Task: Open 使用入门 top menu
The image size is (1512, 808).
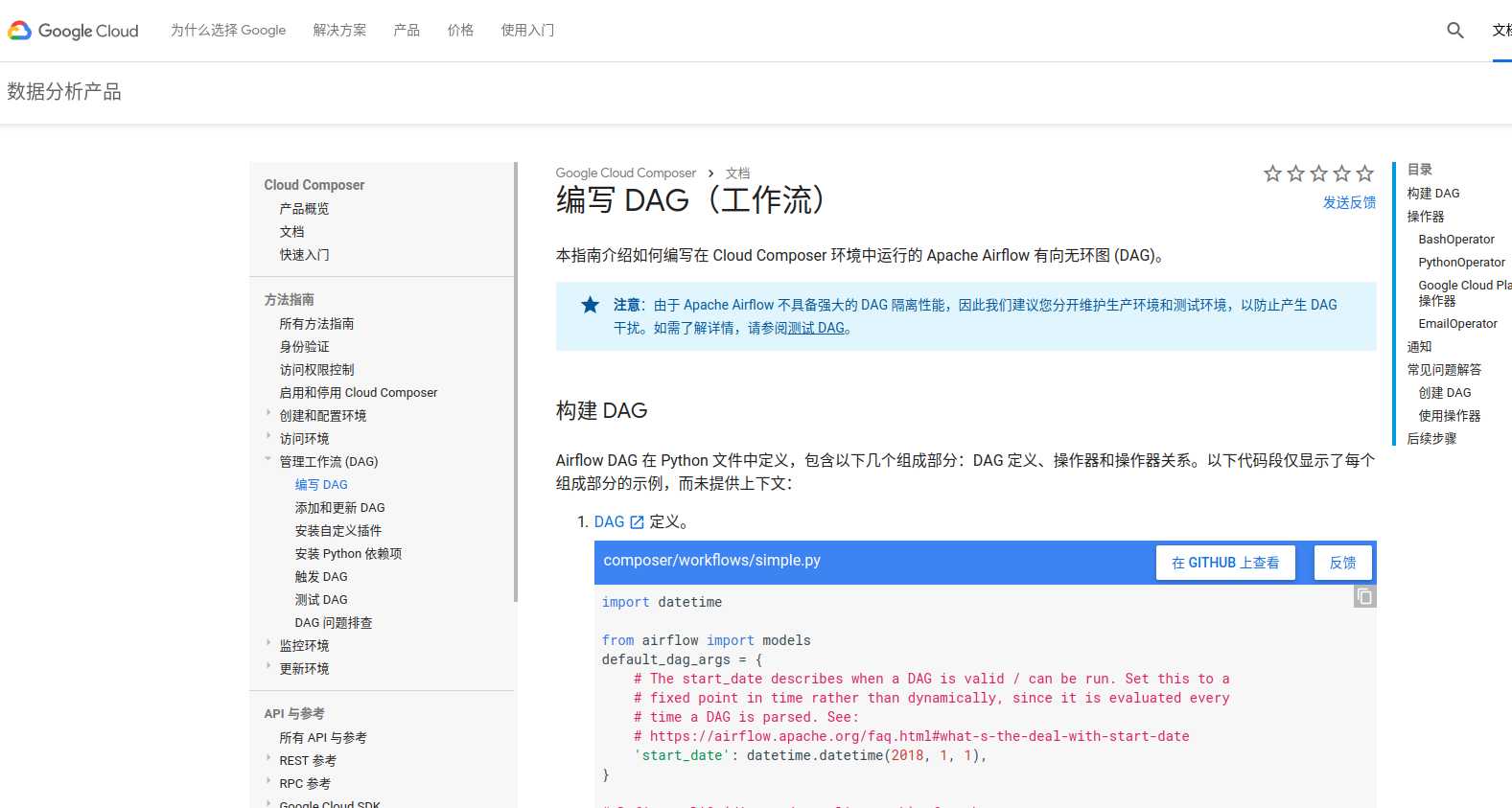Action: [527, 31]
